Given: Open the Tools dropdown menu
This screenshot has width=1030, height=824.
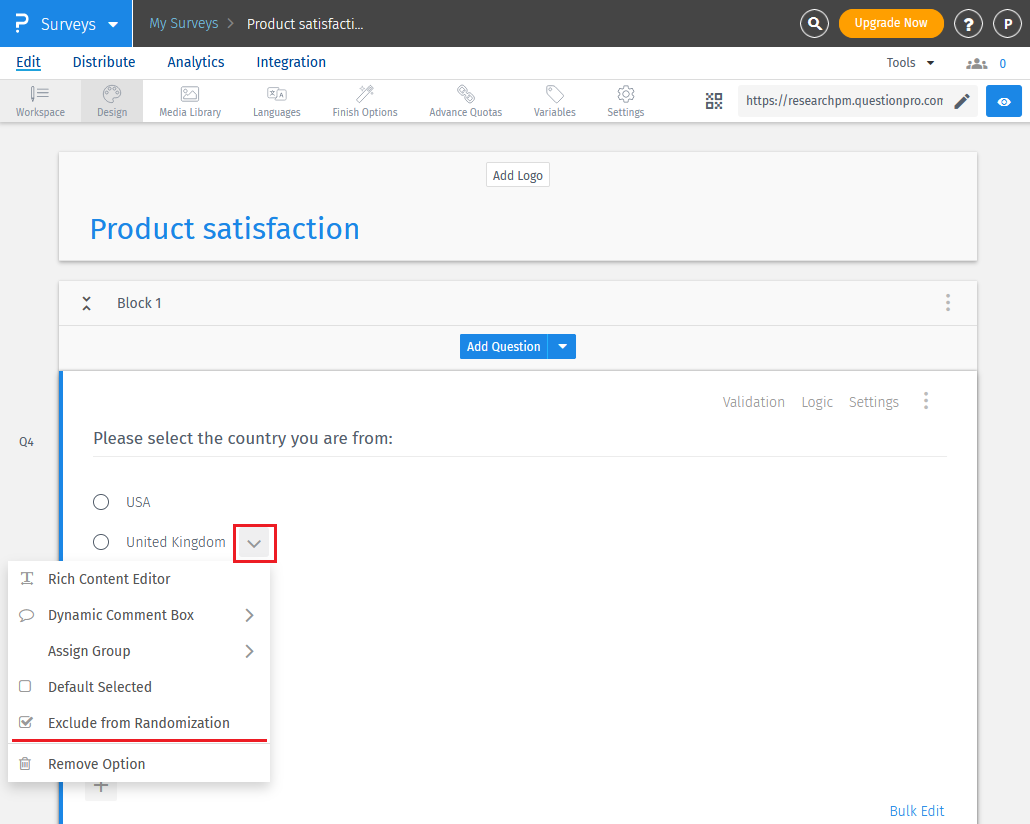Looking at the screenshot, I should (910, 63).
